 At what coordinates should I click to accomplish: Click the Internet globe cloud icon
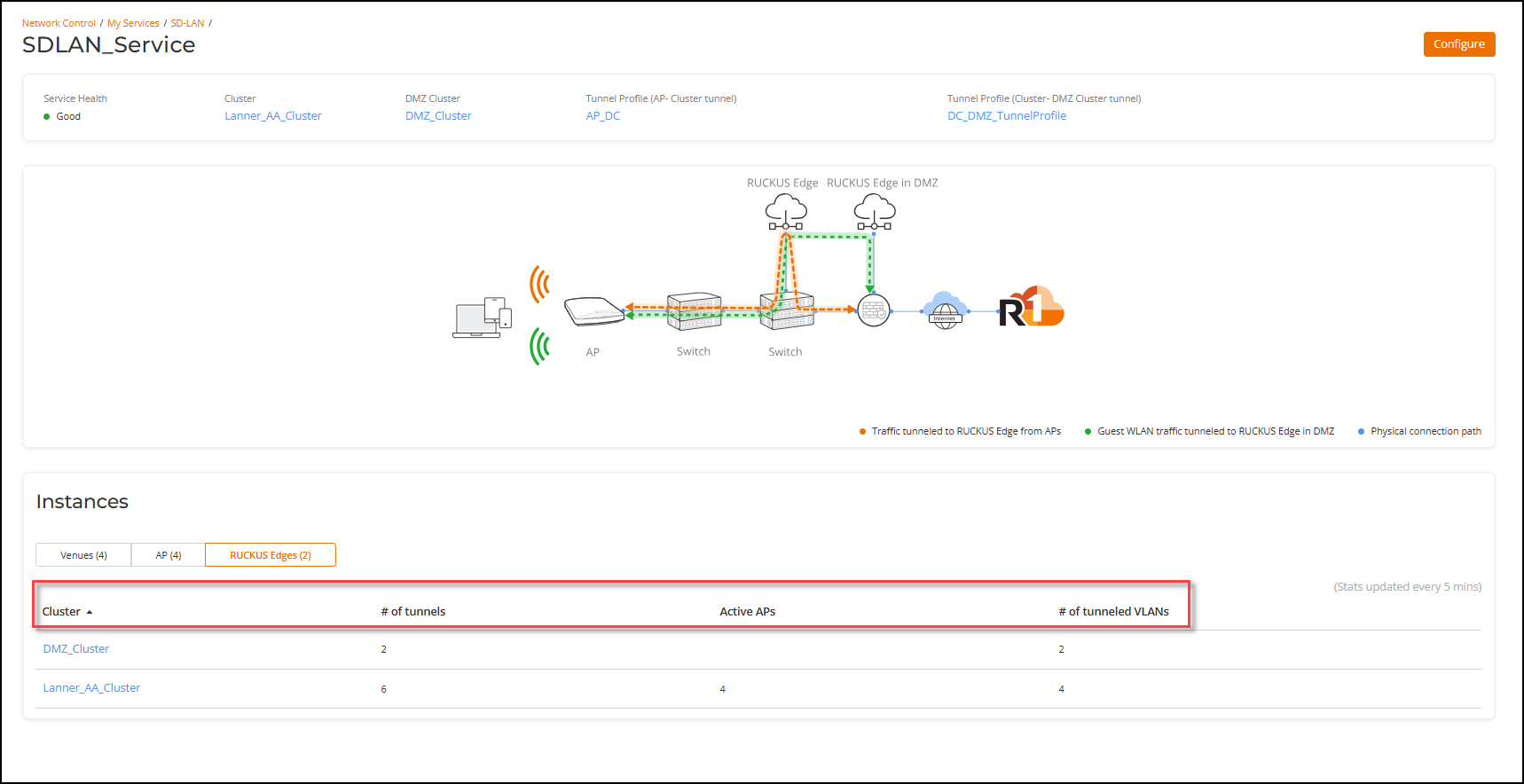click(945, 310)
